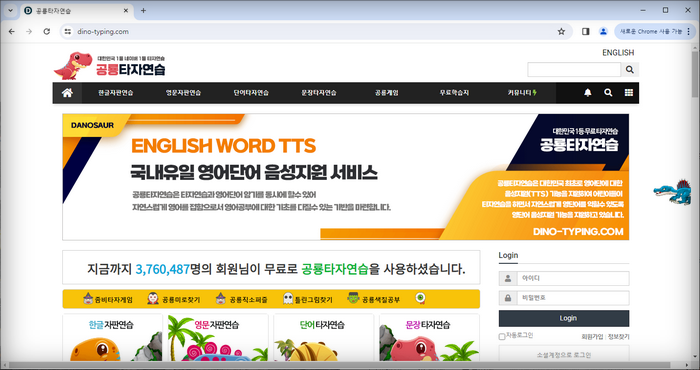
Task: Open the 영문 자판연습 card
Action: click(218, 337)
